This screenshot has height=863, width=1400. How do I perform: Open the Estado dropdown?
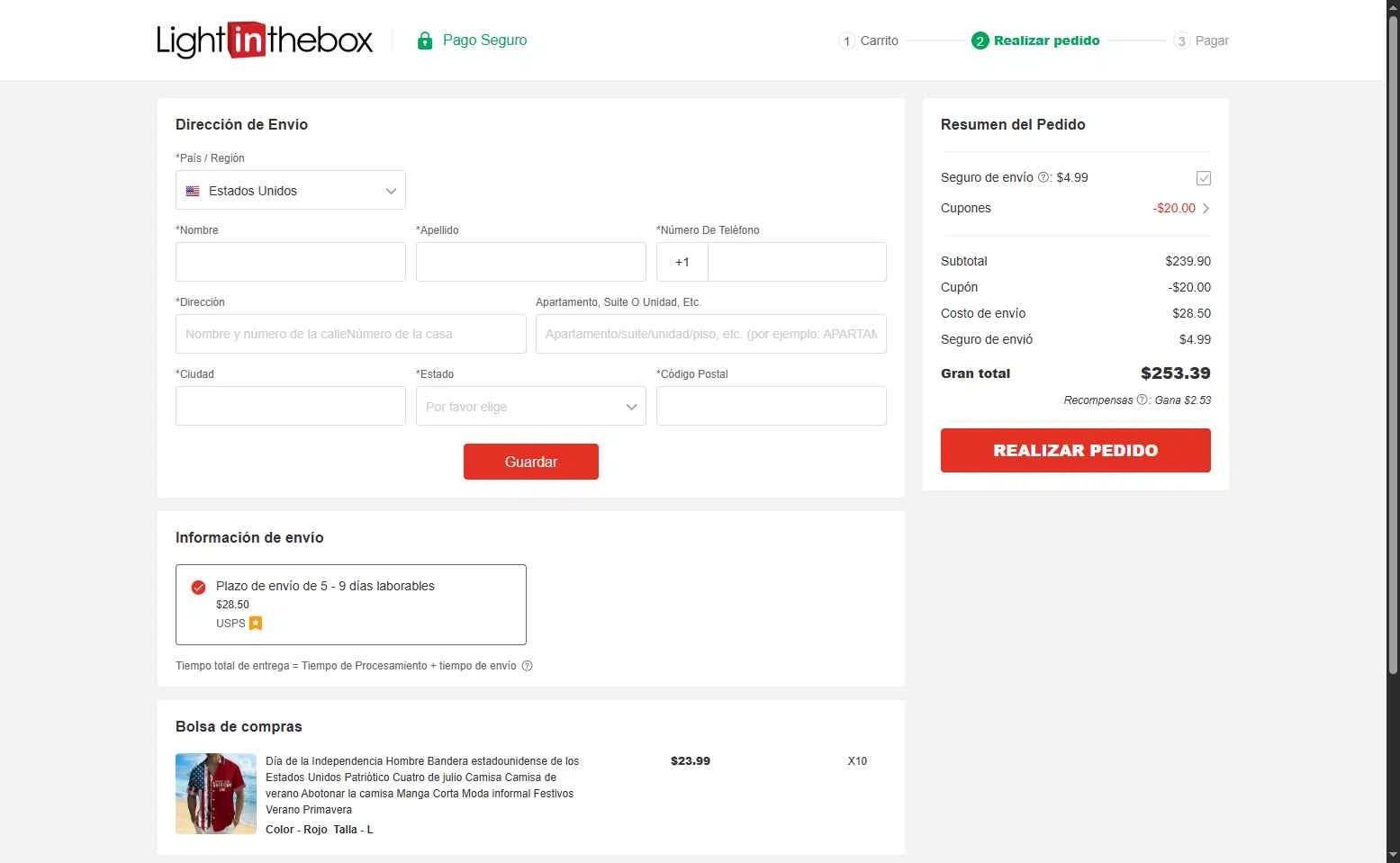click(530, 407)
